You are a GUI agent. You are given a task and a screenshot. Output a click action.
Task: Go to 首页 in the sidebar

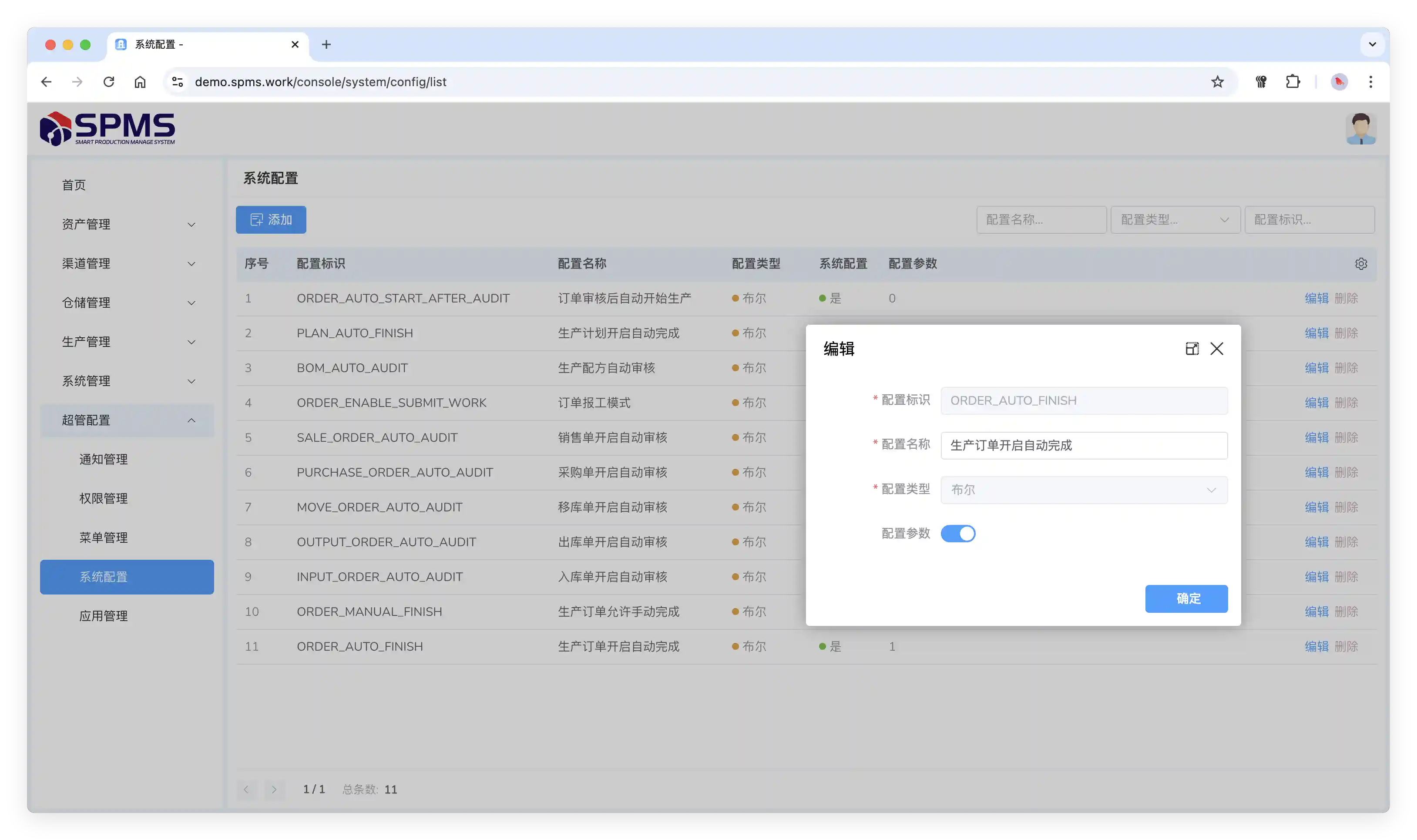(x=74, y=185)
